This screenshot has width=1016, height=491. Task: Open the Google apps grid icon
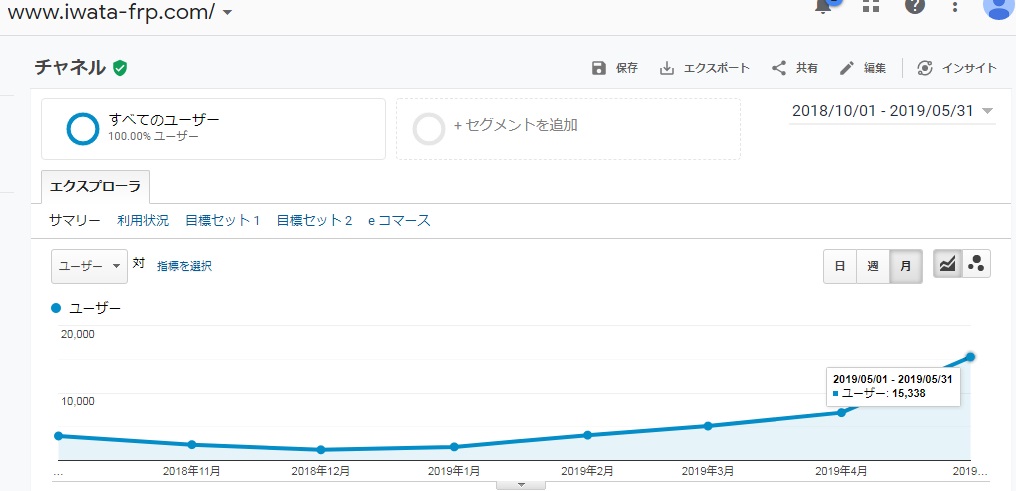pyautogui.click(x=871, y=6)
